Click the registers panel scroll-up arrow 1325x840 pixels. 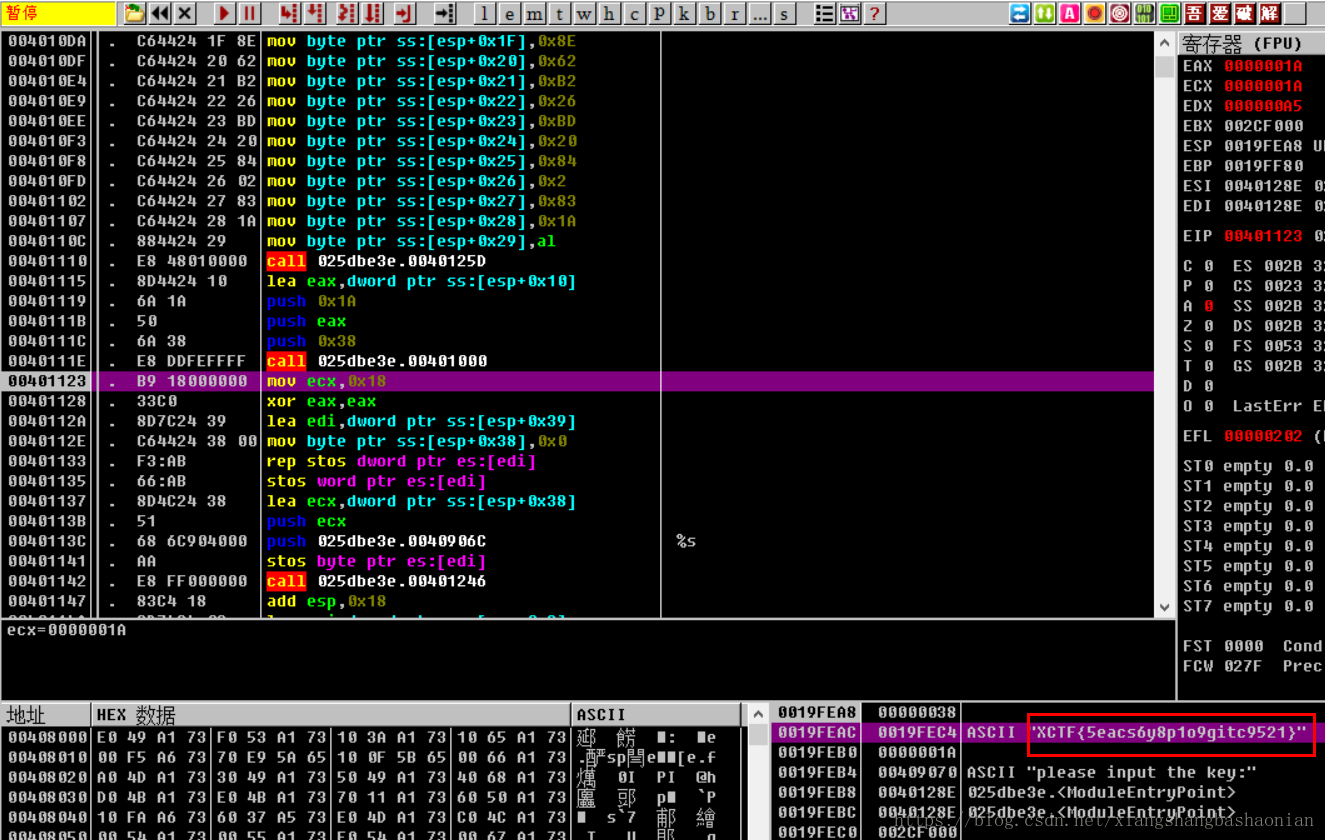click(1163, 42)
